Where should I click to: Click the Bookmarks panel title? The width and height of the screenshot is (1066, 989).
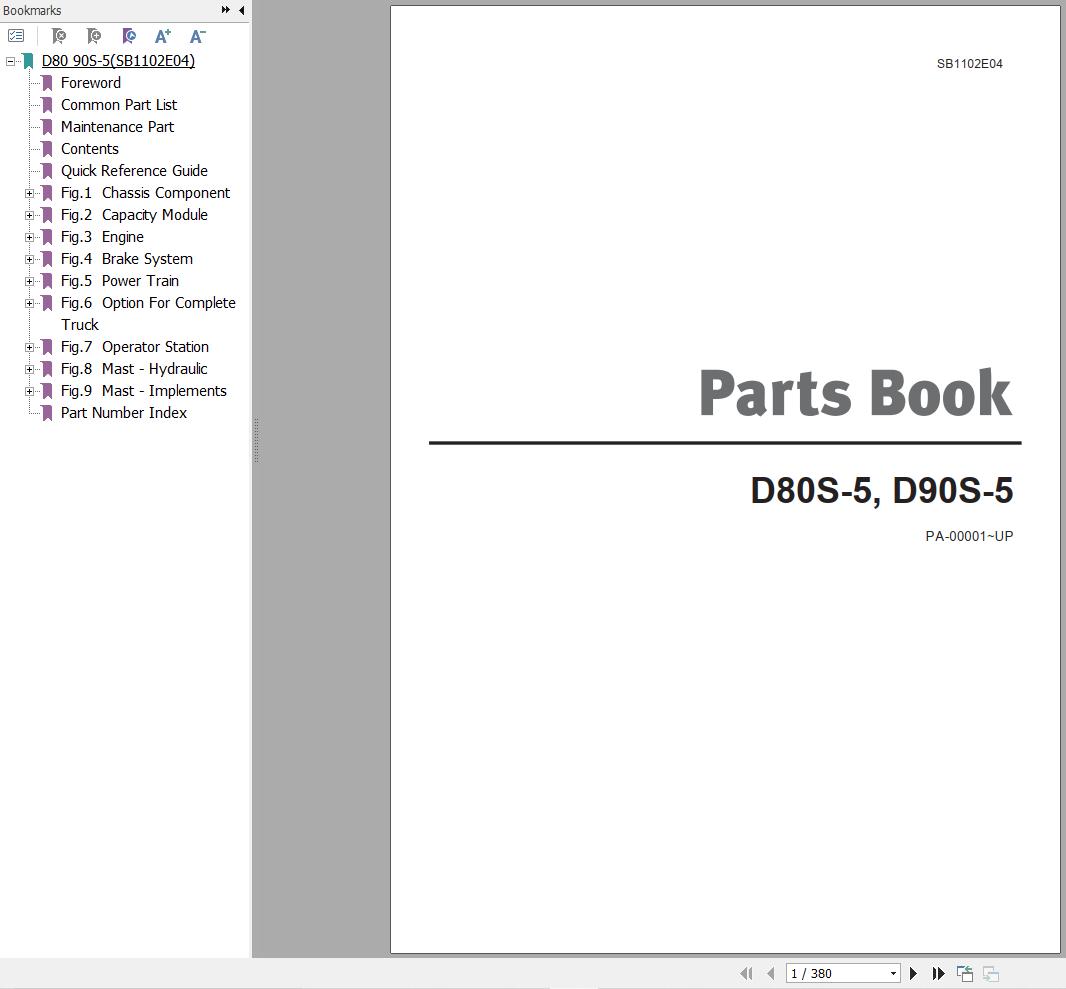pyautogui.click(x=32, y=10)
